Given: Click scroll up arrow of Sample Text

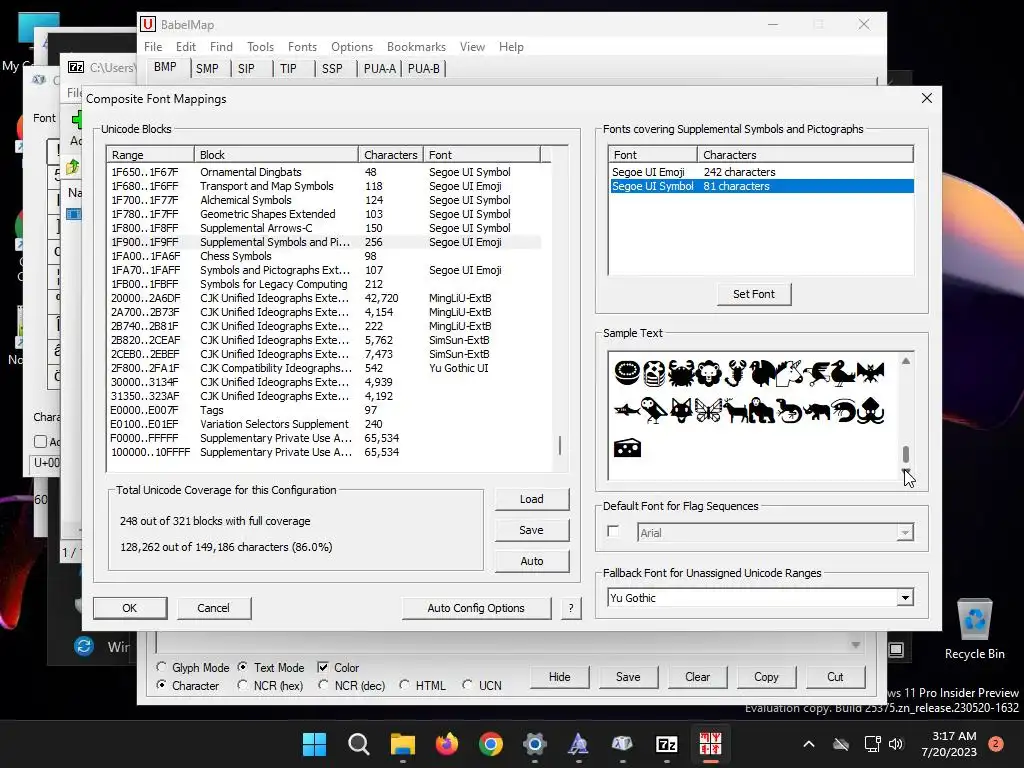Looking at the screenshot, I should coord(906,360).
